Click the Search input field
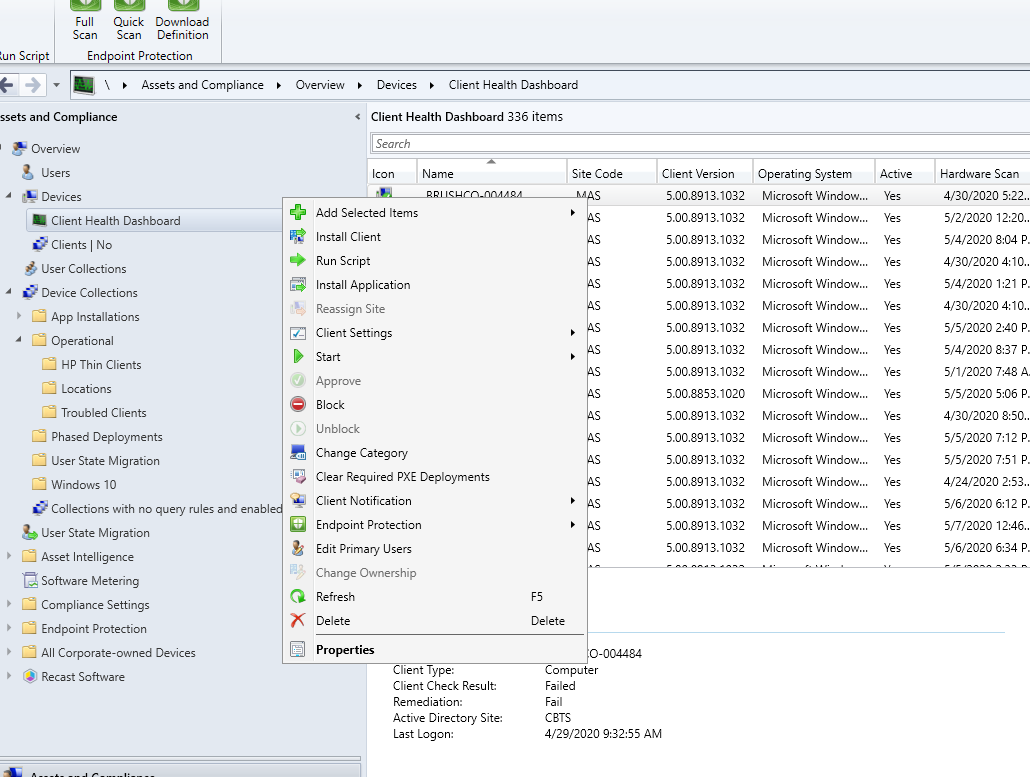Image resolution: width=1030 pixels, height=777 pixels. (x=700, y=144)
